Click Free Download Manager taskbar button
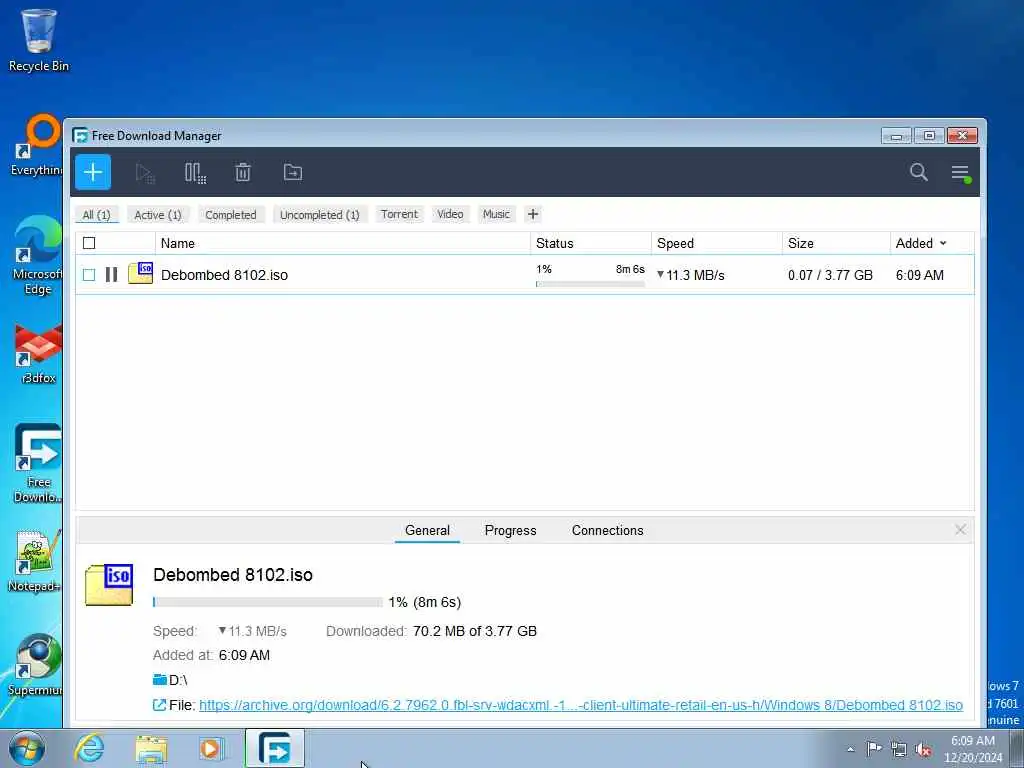 [x=275, y=748]
